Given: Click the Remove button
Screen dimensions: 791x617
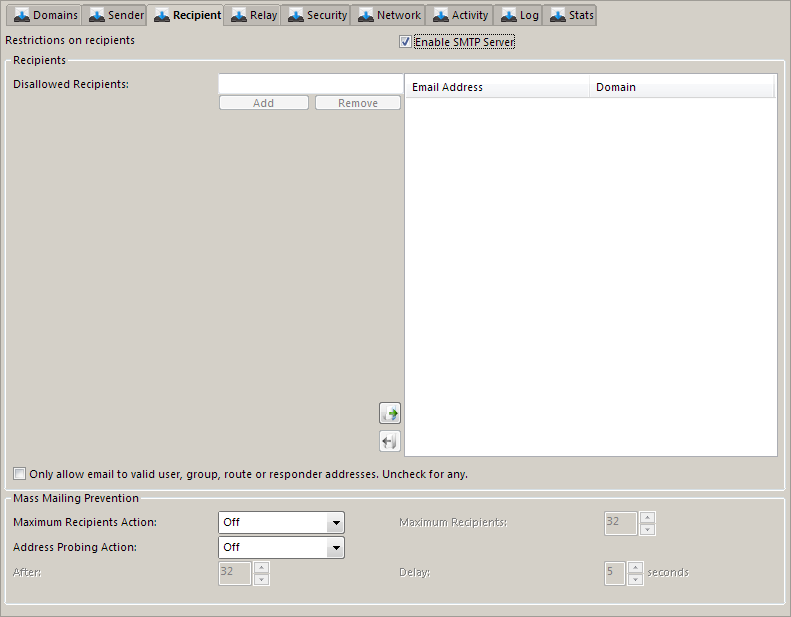Looking at the screenshot, I should tap(358, 103).
